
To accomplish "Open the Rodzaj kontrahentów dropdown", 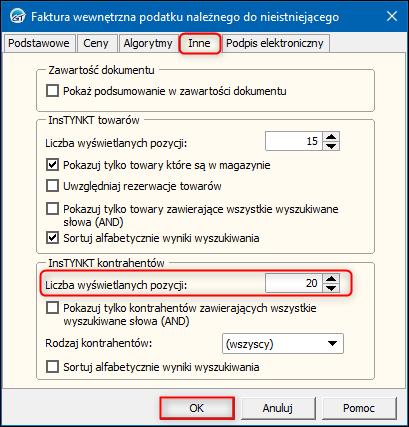I will (x=283, y=343).
